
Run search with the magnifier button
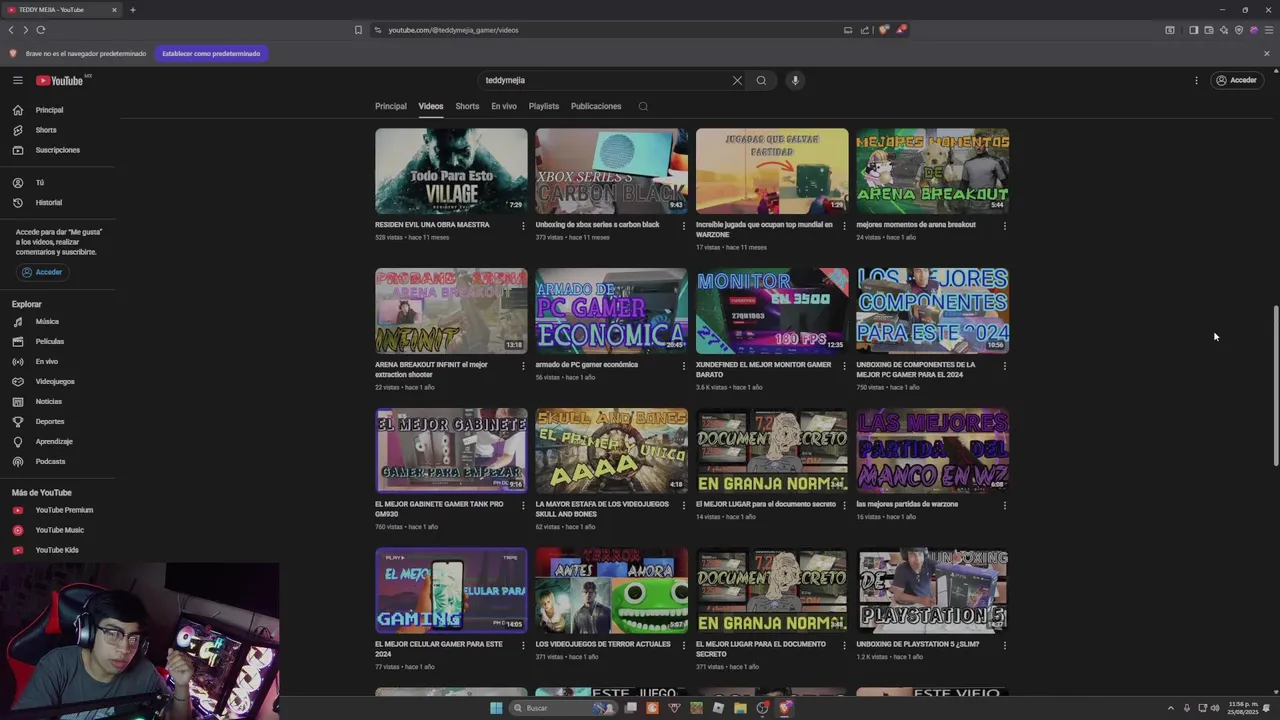click(761, 80)
